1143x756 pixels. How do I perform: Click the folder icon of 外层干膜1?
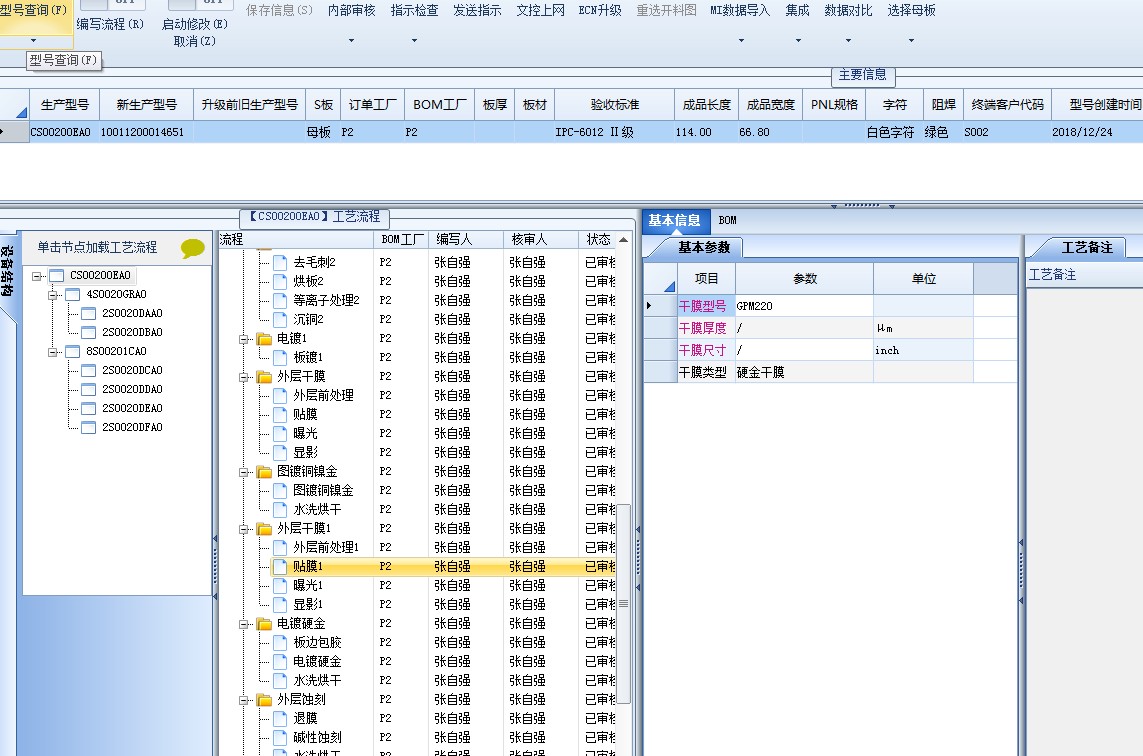pos(265,529)
